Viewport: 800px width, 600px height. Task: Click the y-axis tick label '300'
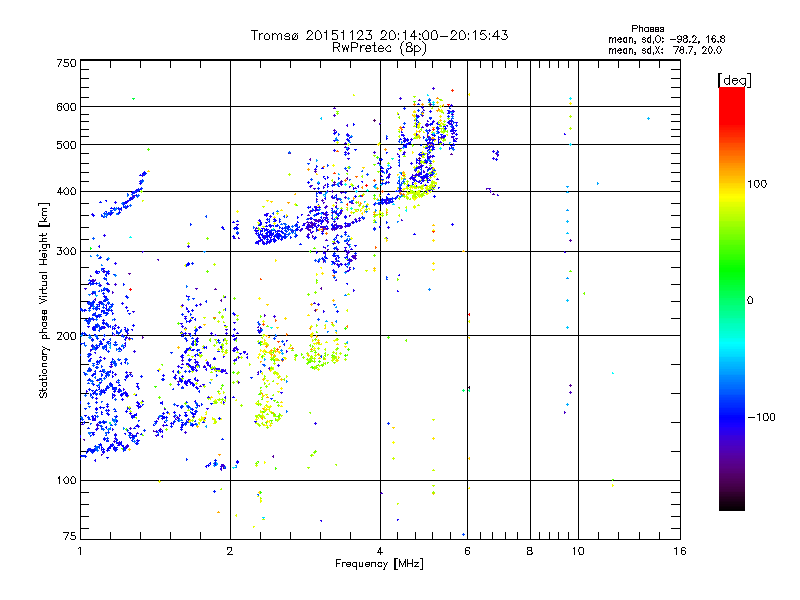click(x=66, y=251)
